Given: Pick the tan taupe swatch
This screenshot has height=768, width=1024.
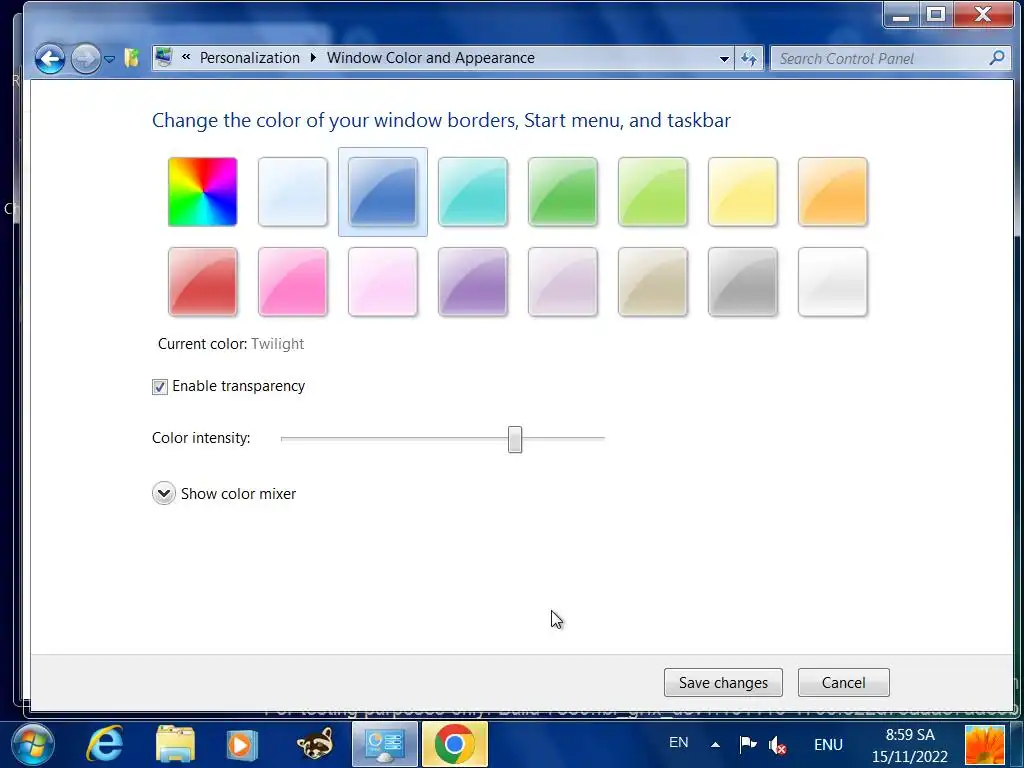Looking at the screenshot, I should pyautogui.click(x=653, y=282).
